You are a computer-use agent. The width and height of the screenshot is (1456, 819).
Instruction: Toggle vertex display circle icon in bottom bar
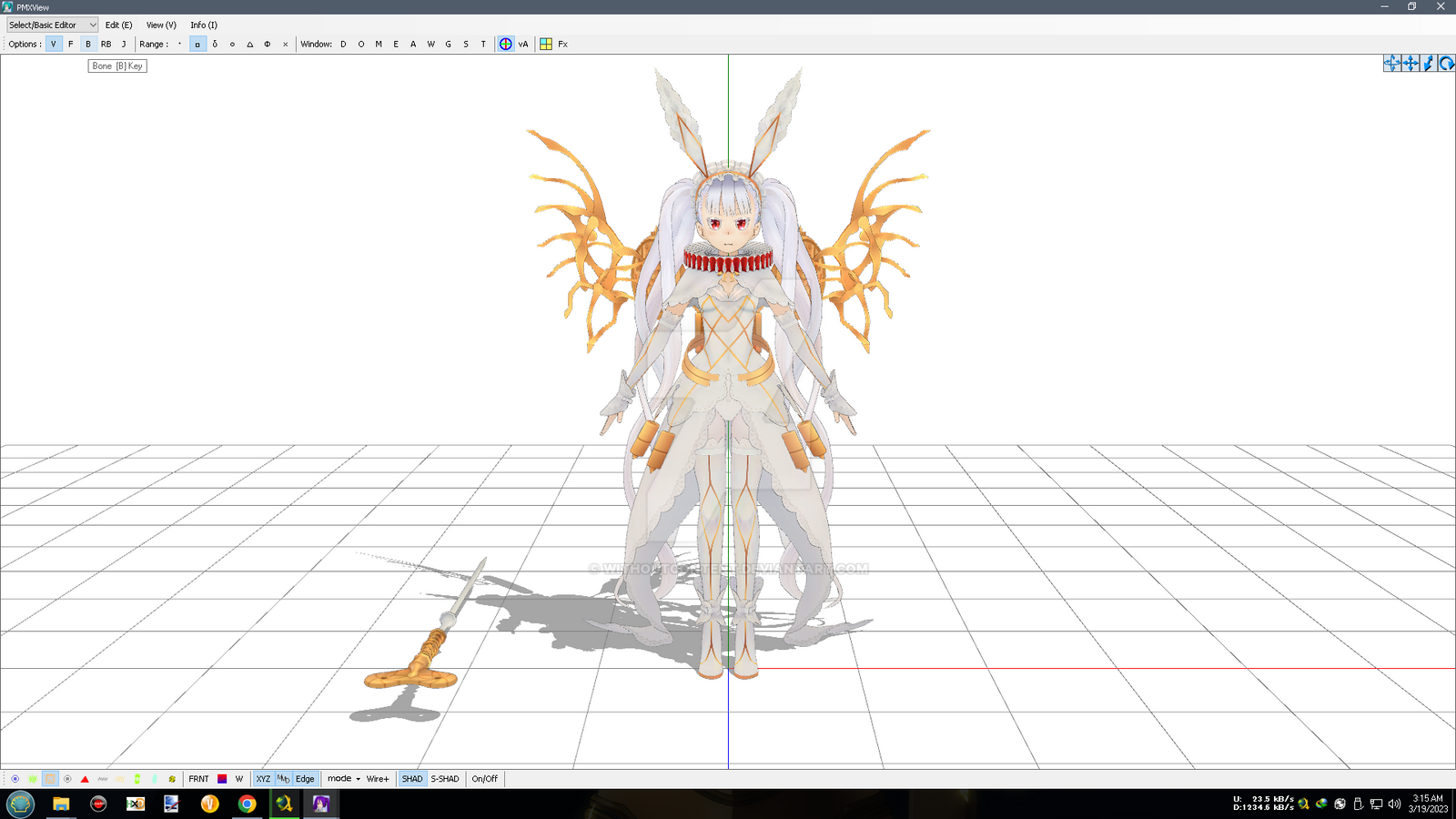point(15,779)
